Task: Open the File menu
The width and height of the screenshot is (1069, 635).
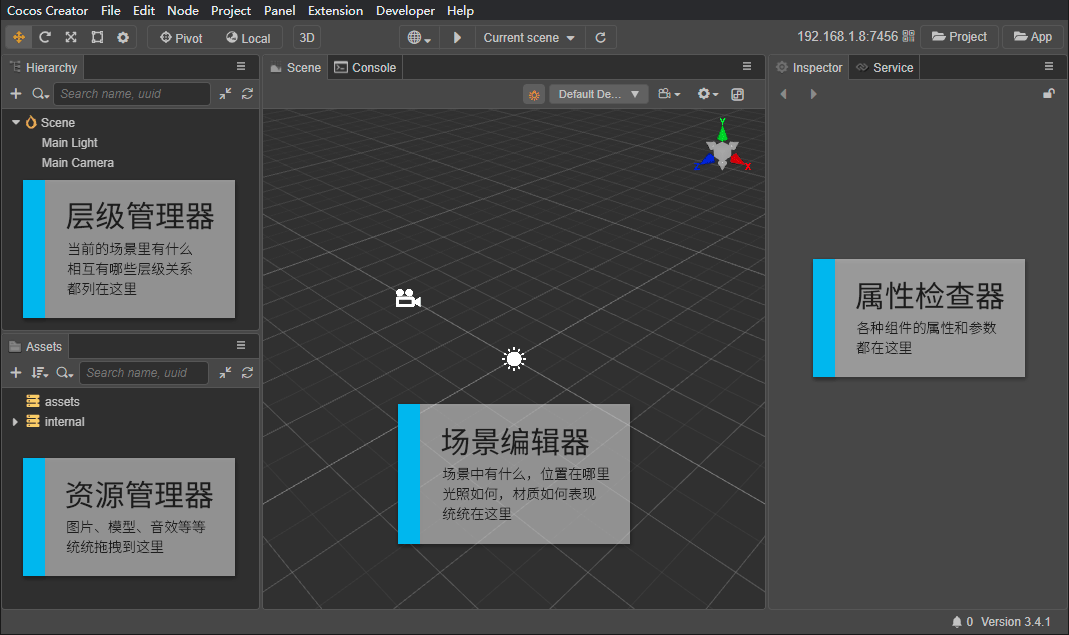Action: tap(110, 10)
